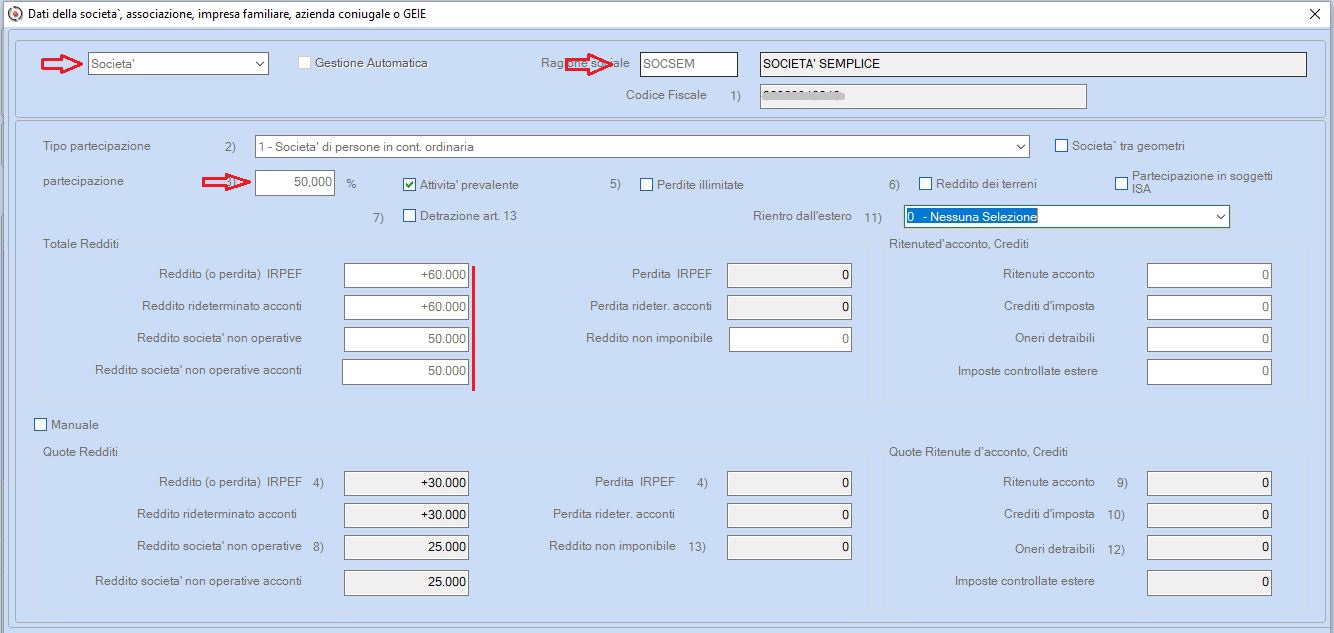Image resolution: width=1334 pixels, height=633 pixels.
Task: Click the Totale Redditi section heading
Action: click(x=82, y=244)
